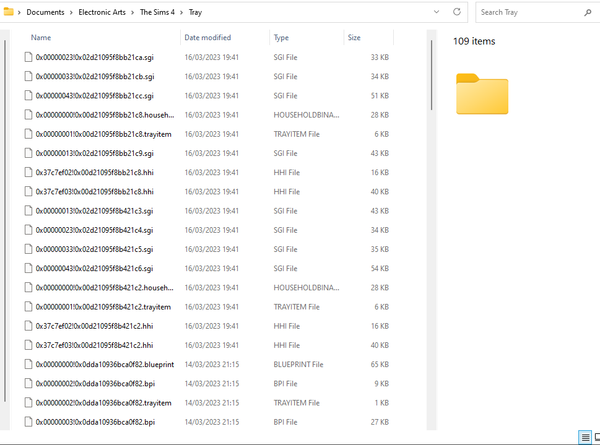Viewport: 600px width, 445px height.
Task: Click the file list vertical scrollbar thumb
Action: click(x=431, y=75)
